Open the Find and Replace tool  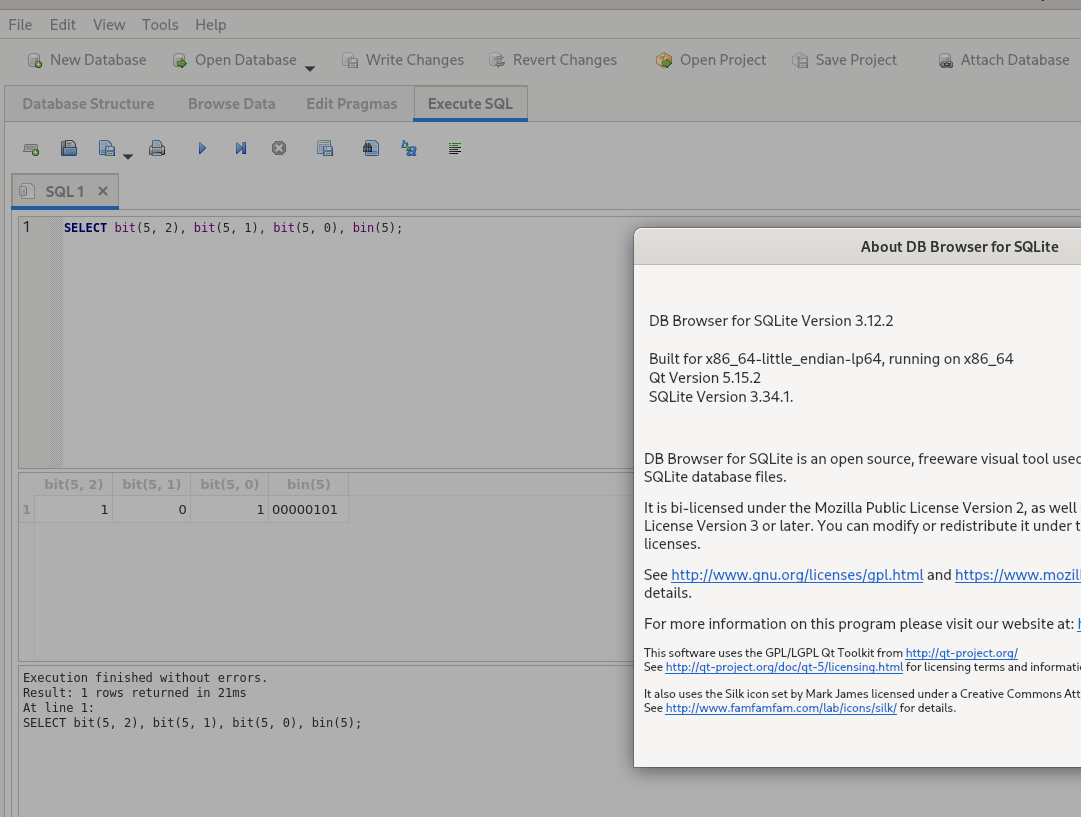pos(408,148)
